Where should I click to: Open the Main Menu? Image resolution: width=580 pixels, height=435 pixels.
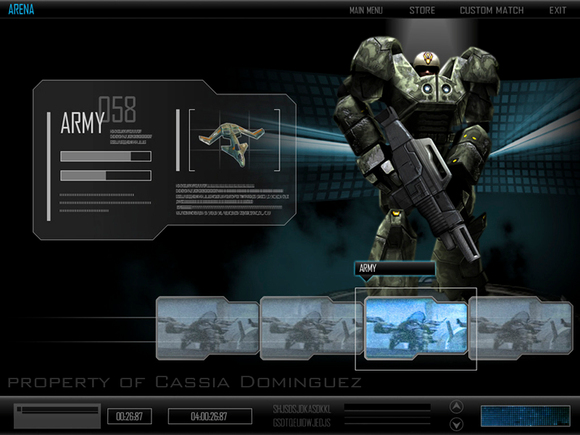[x=365, y=10]
